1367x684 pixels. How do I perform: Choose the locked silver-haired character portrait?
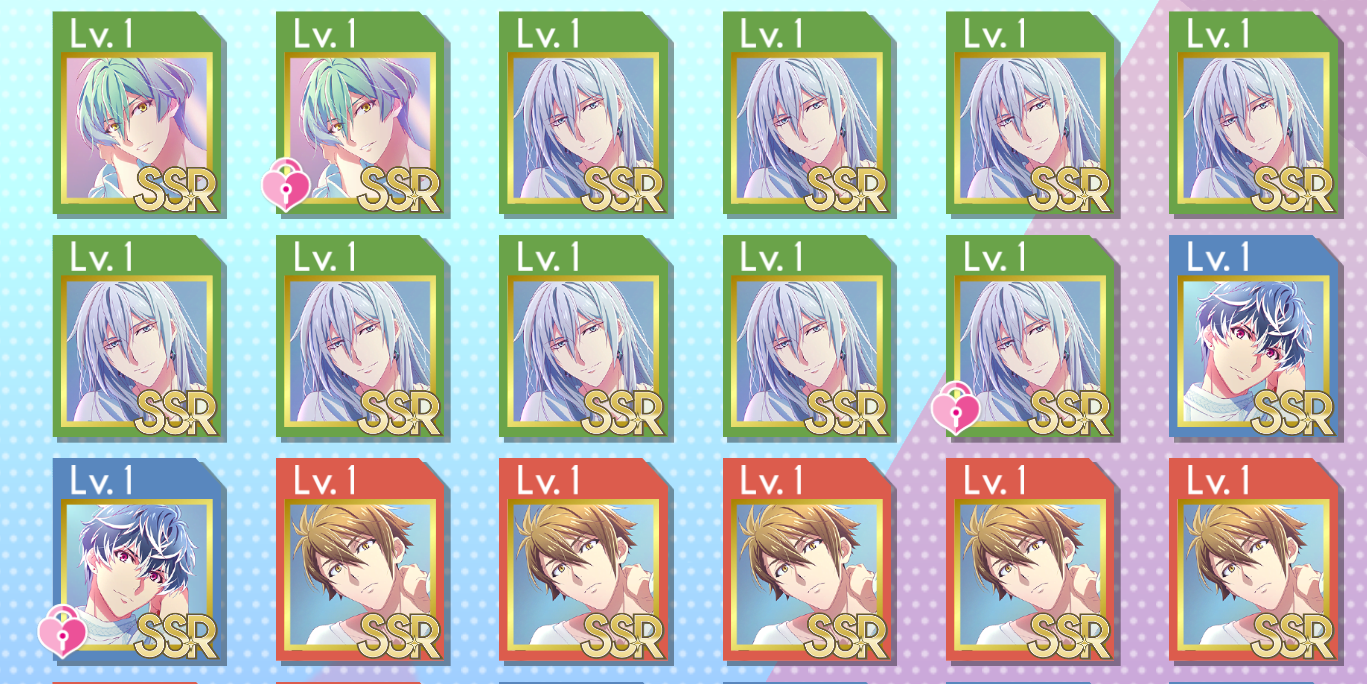click(1032, 337)
